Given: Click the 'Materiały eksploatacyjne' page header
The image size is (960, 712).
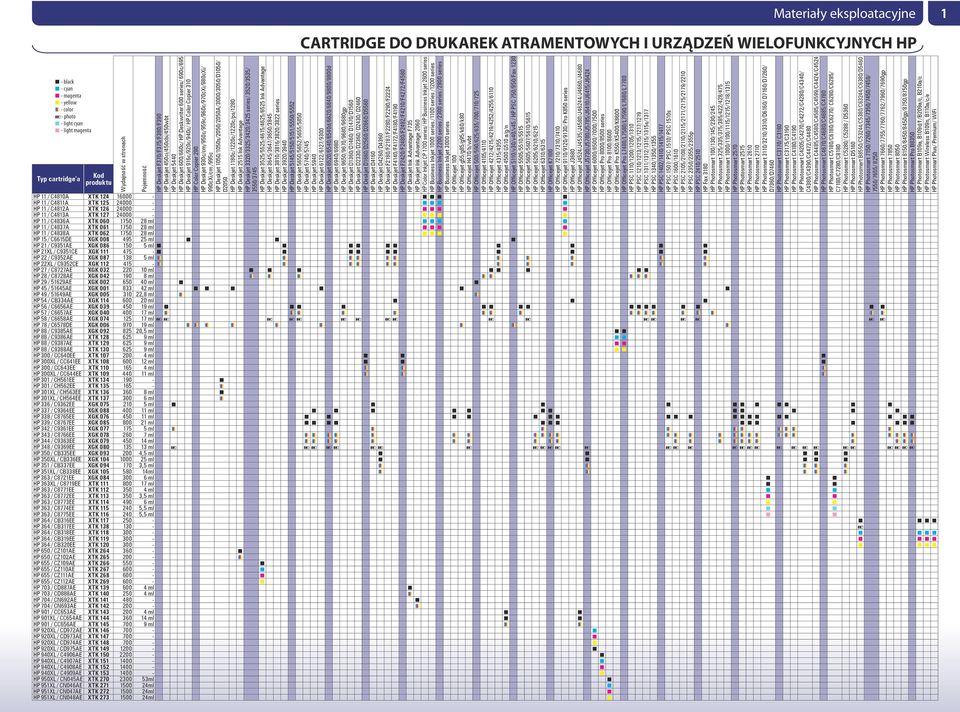Looking at the screenshot, I should [x=844, y=13].
